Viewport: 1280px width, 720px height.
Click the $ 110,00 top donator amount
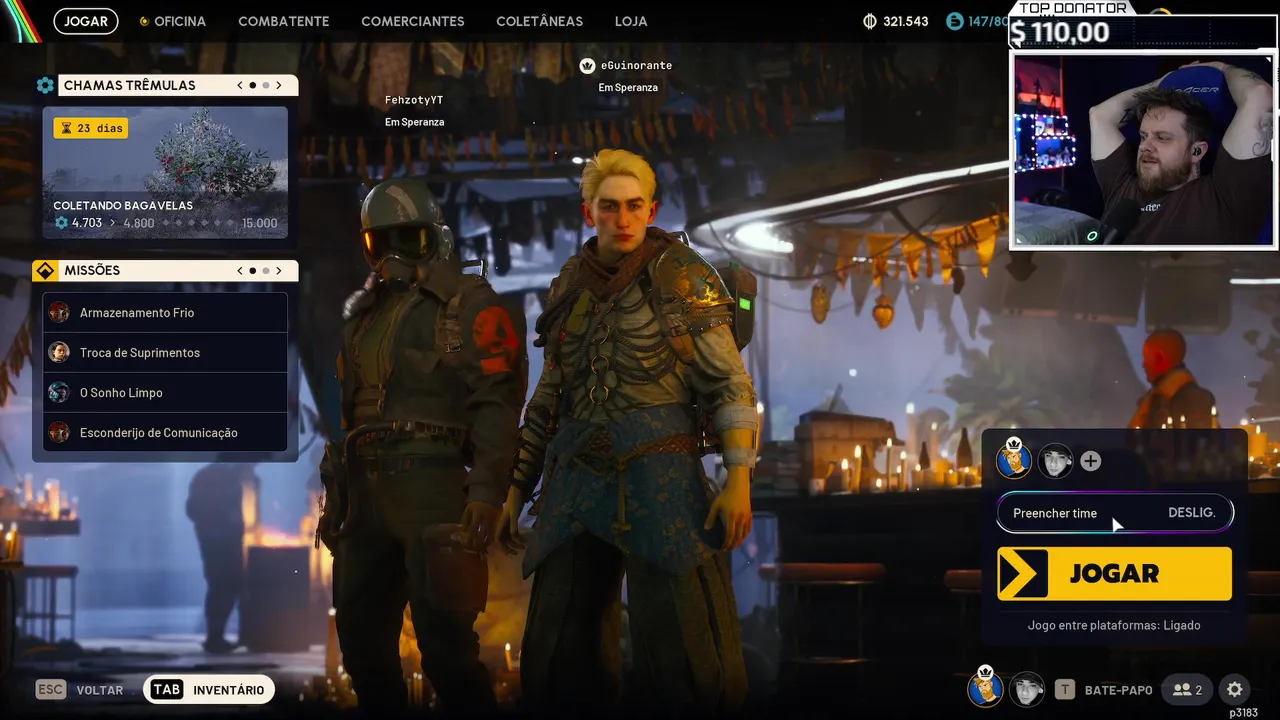(x=1060, y=33)
